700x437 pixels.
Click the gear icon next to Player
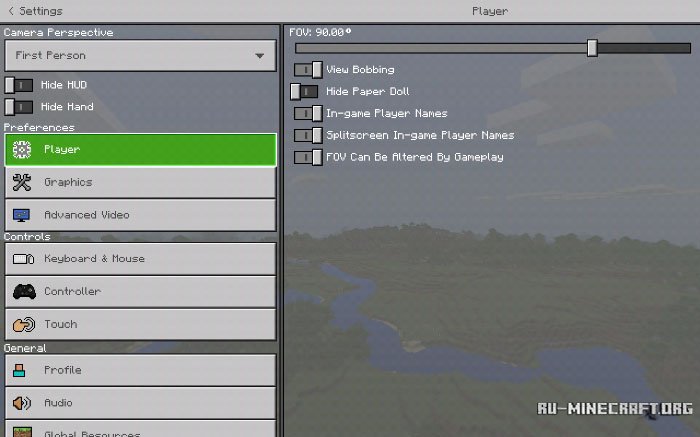coord(21,150)
